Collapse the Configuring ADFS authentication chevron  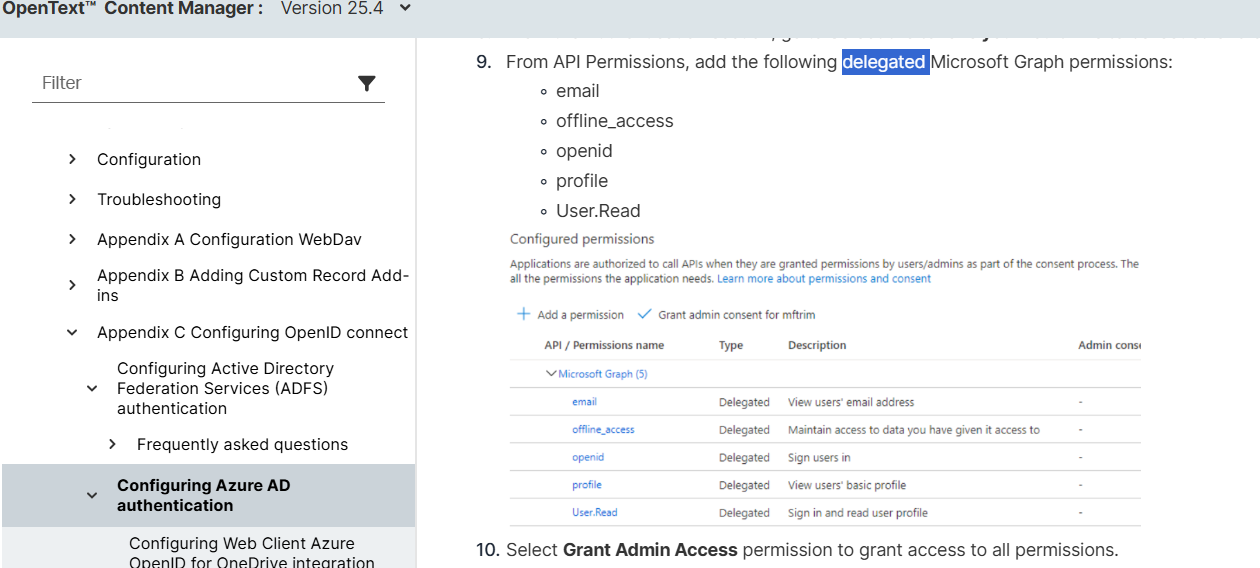pos(92,388)
